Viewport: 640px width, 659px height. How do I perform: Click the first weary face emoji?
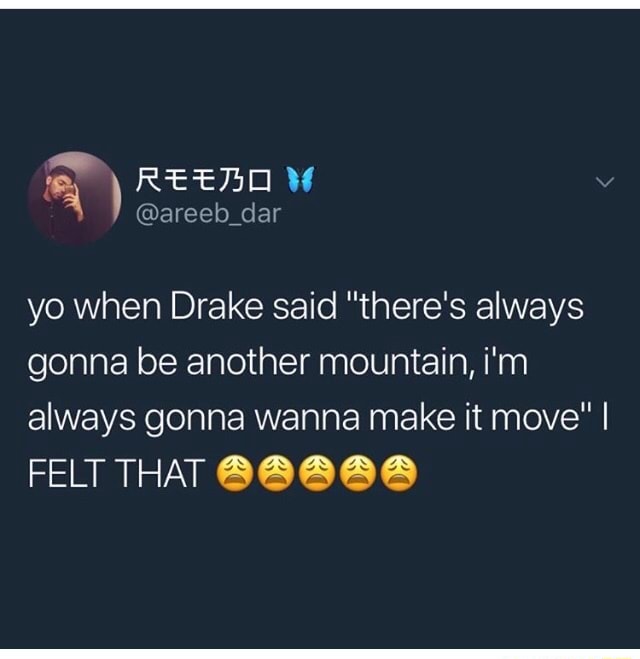pos(234,473)
